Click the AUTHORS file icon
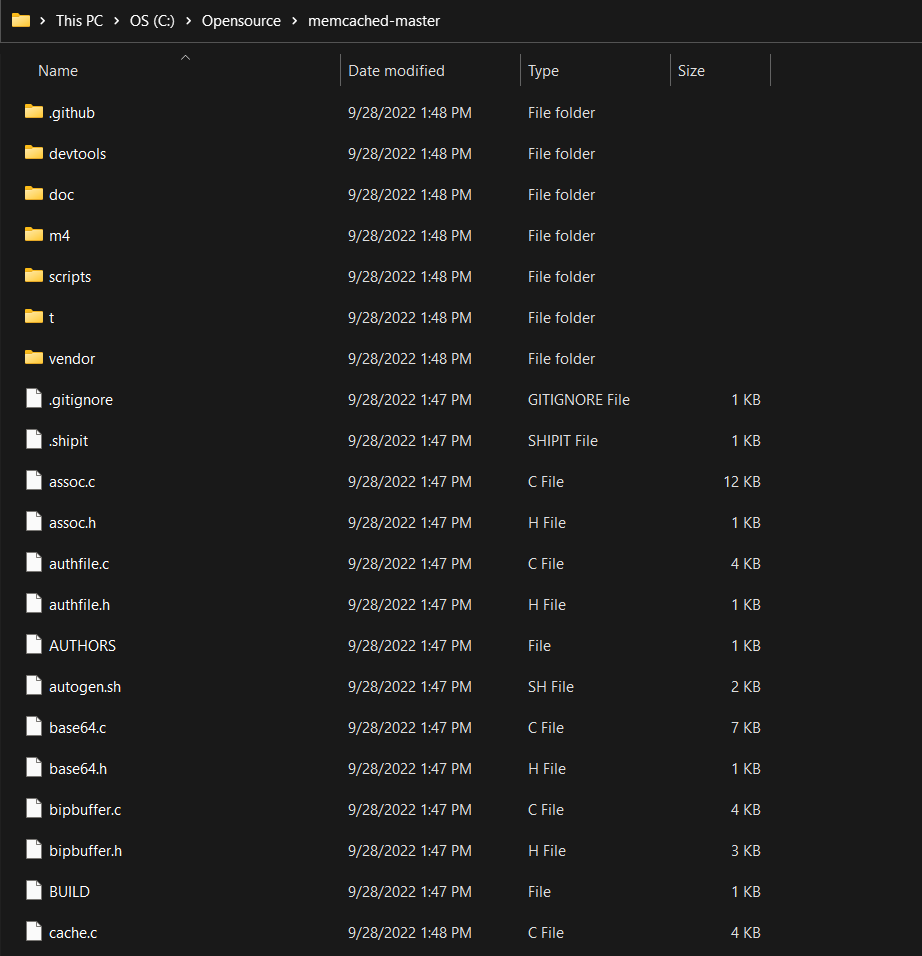Viewport: 922px width, 956px height. point(34,644)
